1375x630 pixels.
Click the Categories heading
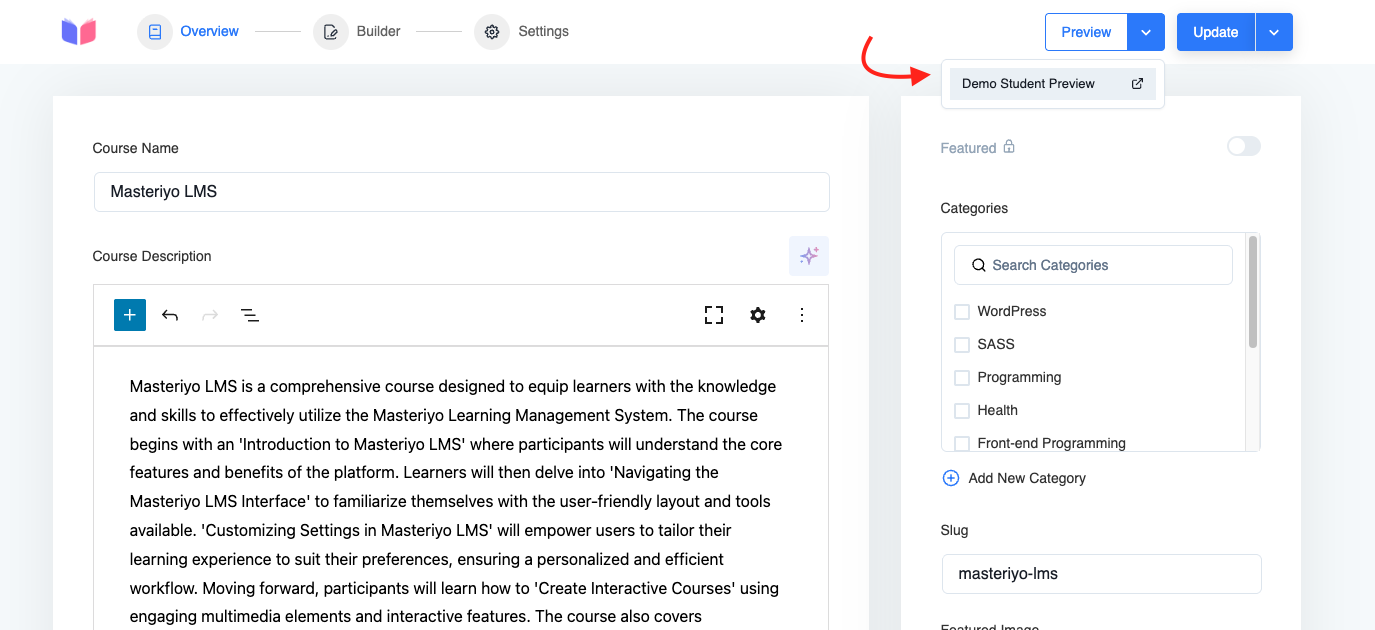(974, 208)
